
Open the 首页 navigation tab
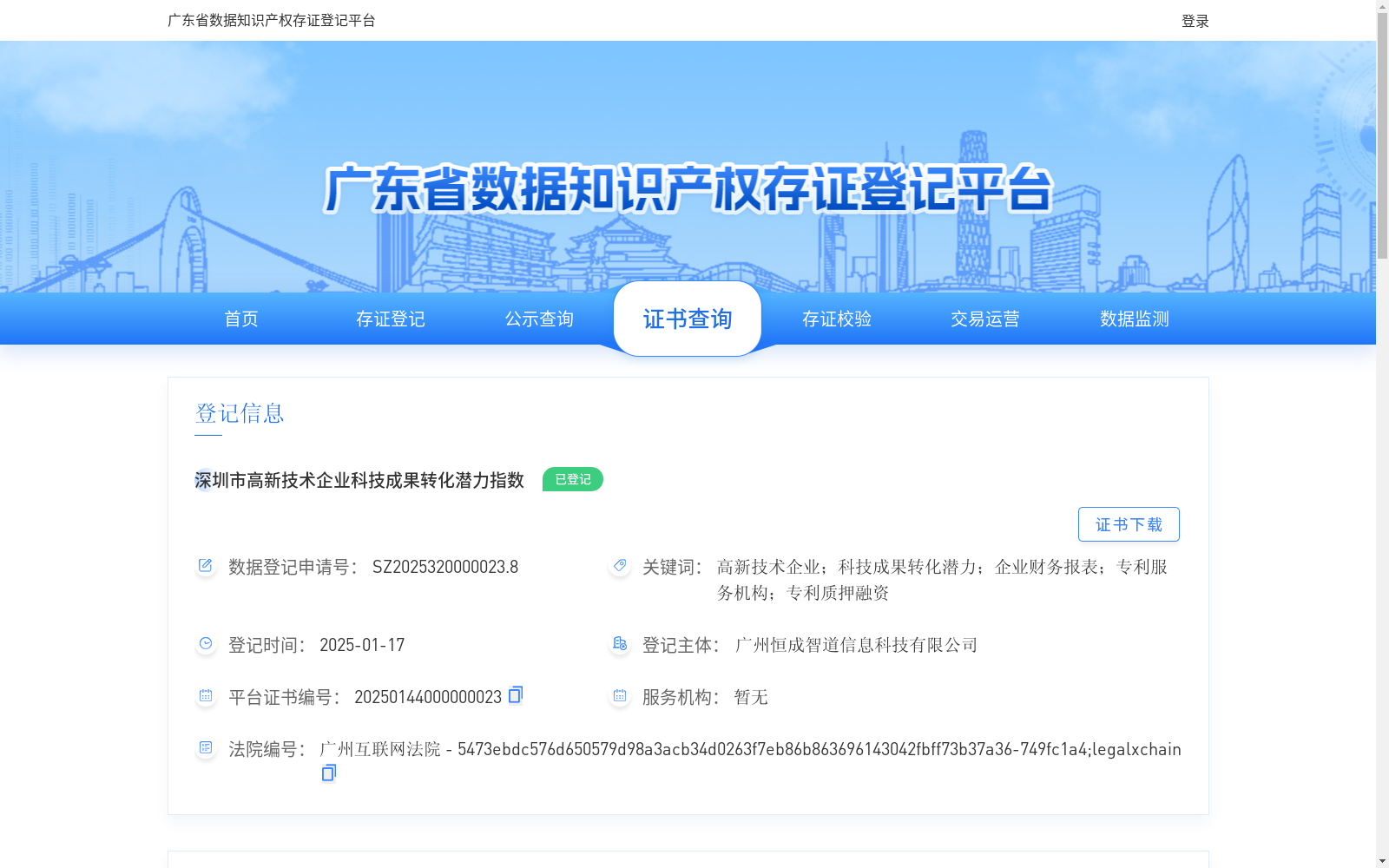tap(241, 319)
